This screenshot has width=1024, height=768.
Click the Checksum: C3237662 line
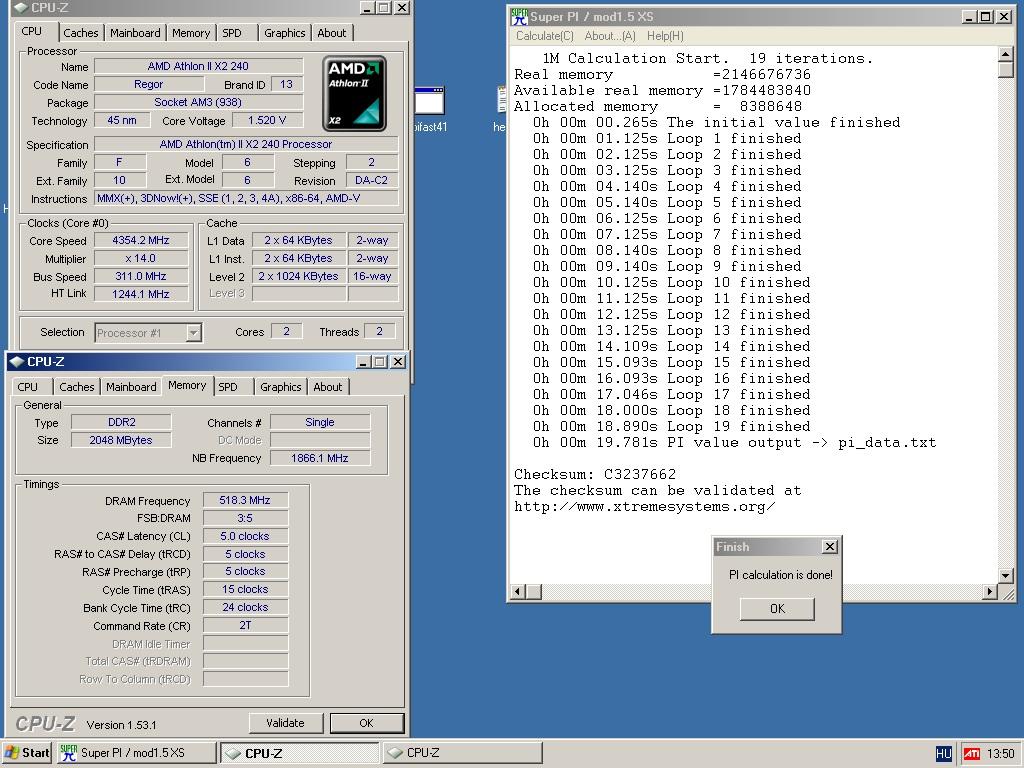click(595, 474)
